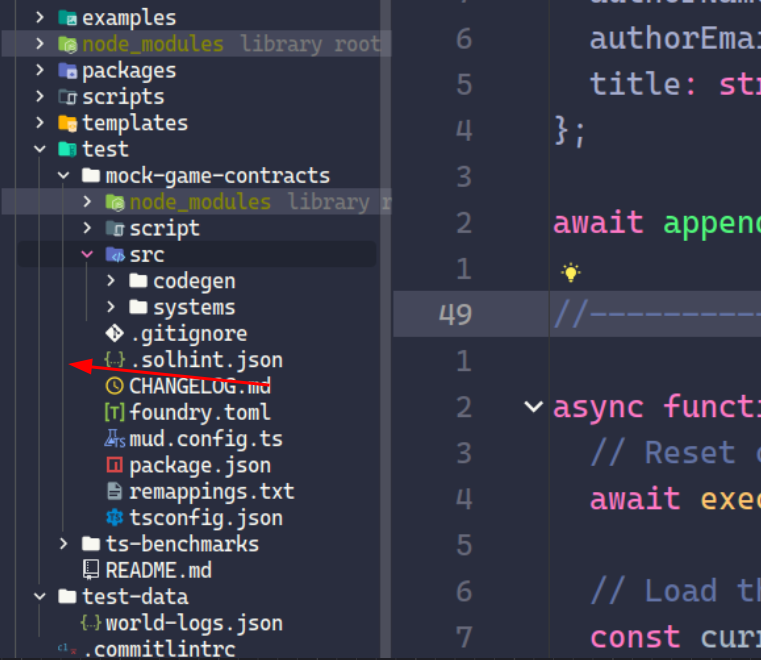Click the mock-game-contracts folder icon
This screenshot has width=761, height=660.
coord(91,175)
